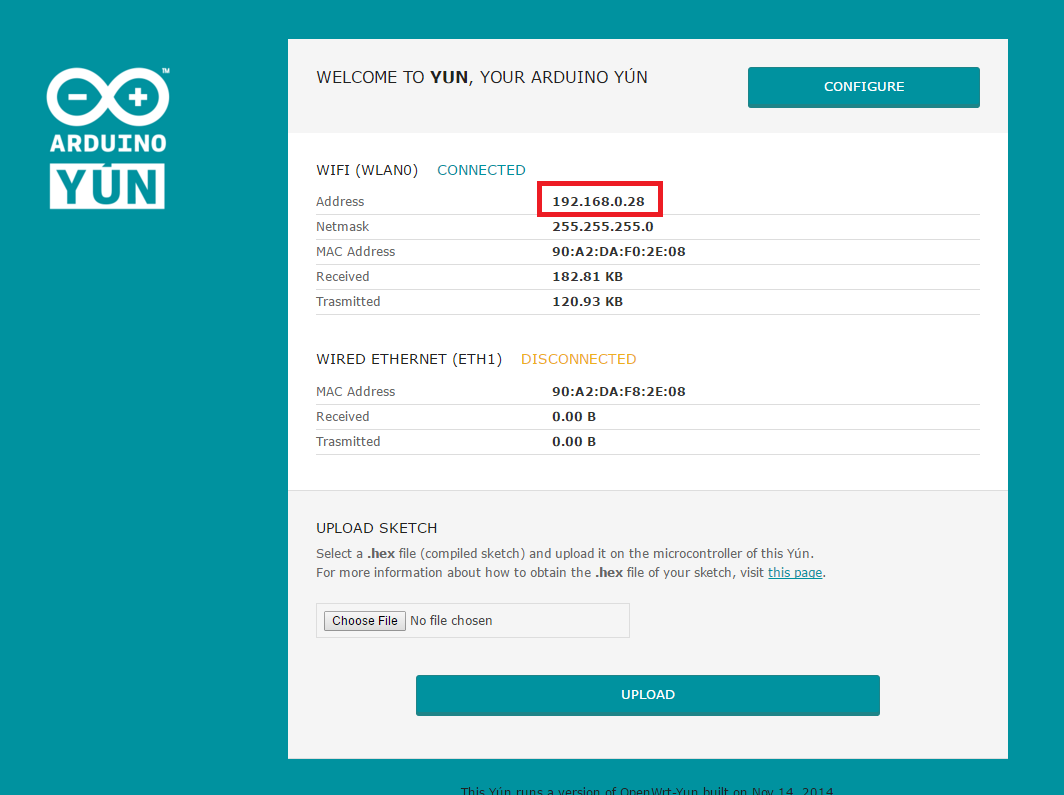This screenshot has height=795, width=1064.
Task: Click the UPLOAD button
Action: (x=647, y=695)
